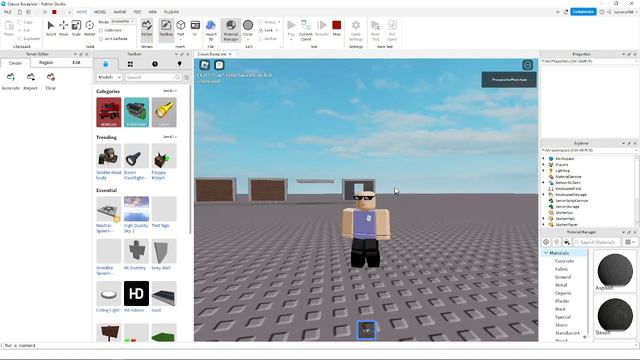Select the Region tab in Terrain Editor
This screenshot has height=360, width=640.
pos(46,63)
